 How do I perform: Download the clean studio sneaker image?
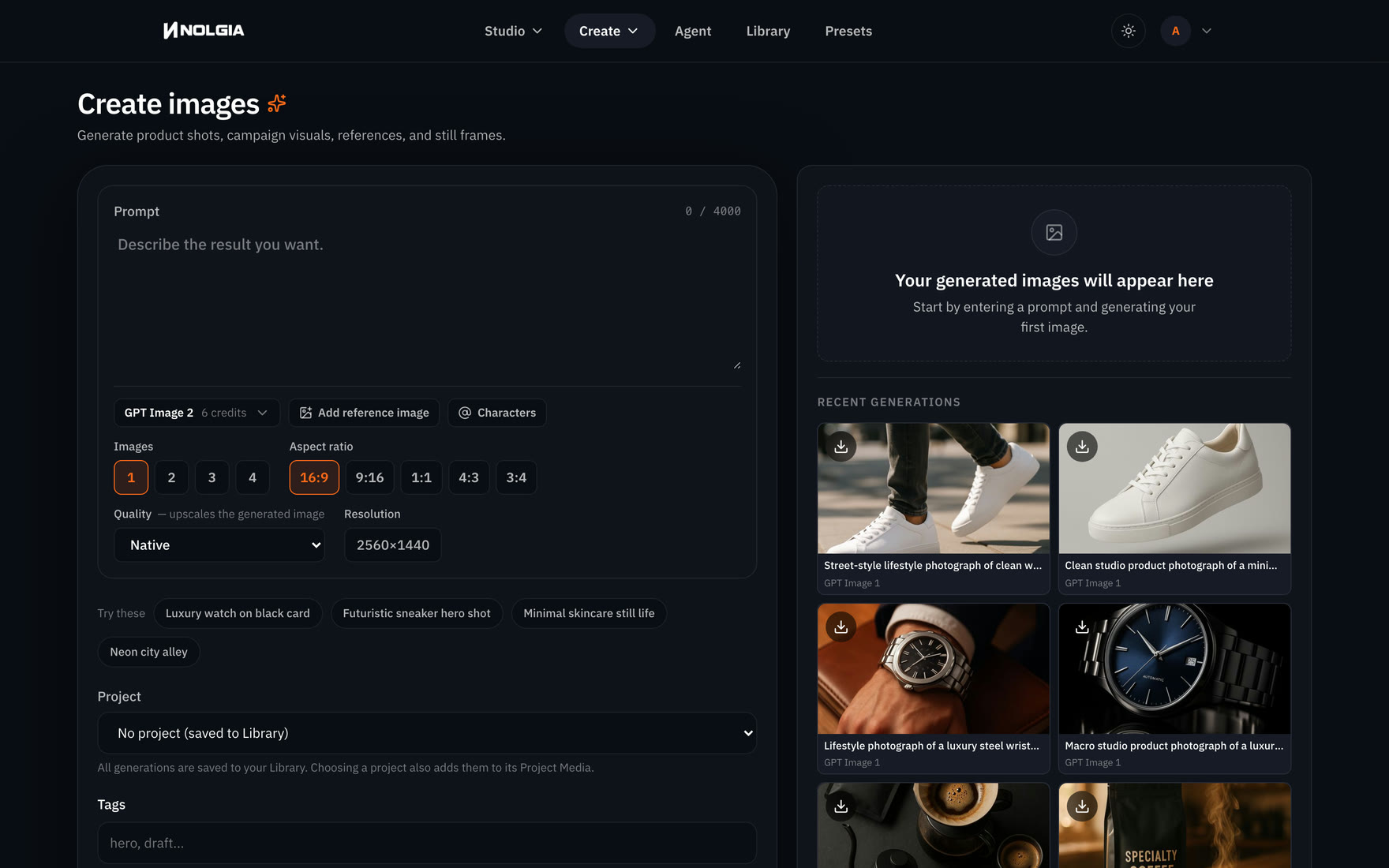coord(1082,447)
